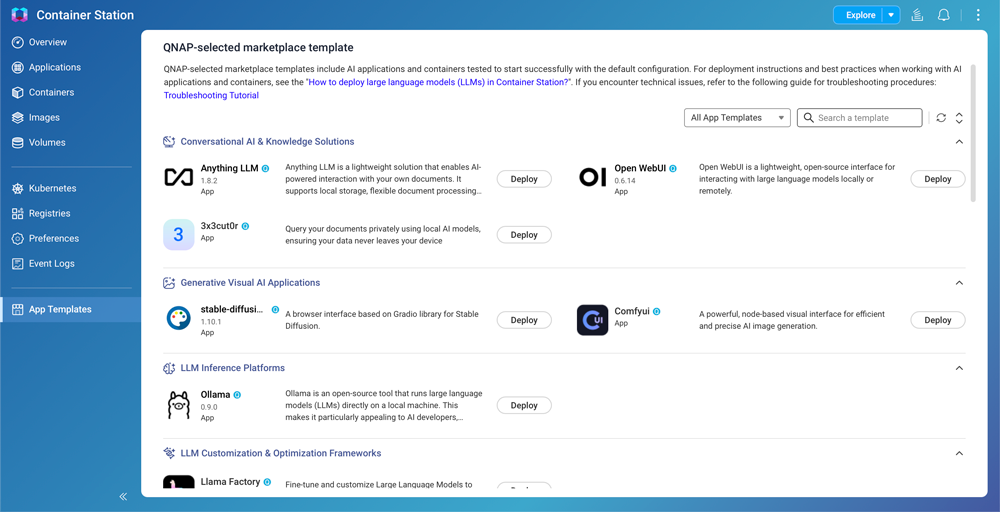The image size is (1000, 512).
Task: Open the Troubleshooting Tutorial link
Action: [211, 96]
